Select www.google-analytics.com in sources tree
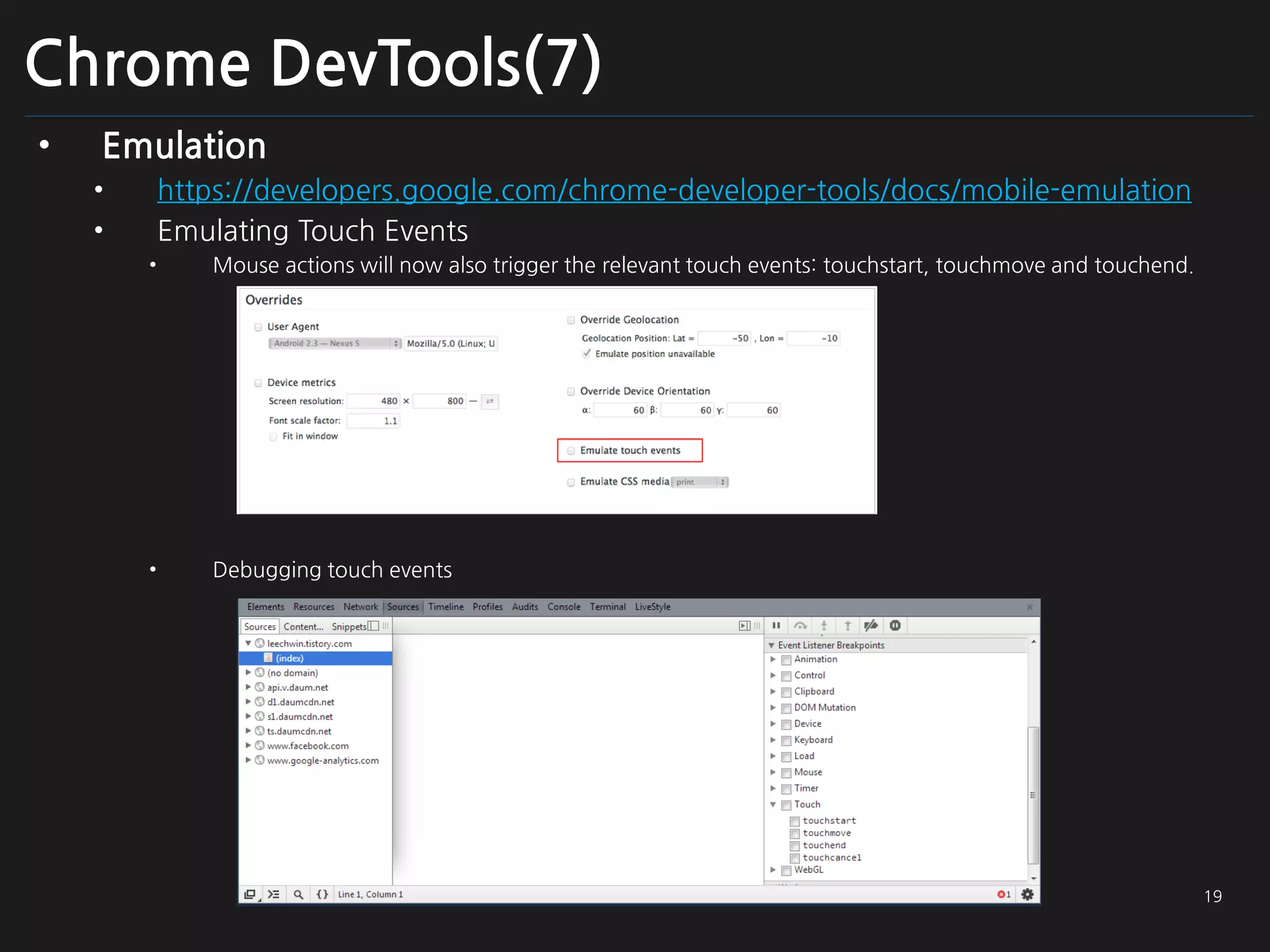1270x952 pixels. tap(322, 760)
